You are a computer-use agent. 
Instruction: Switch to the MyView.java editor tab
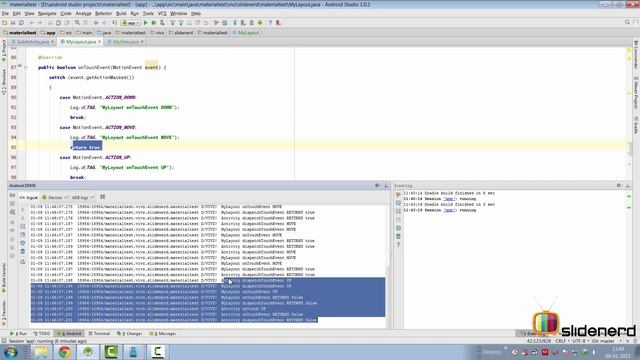125,42
